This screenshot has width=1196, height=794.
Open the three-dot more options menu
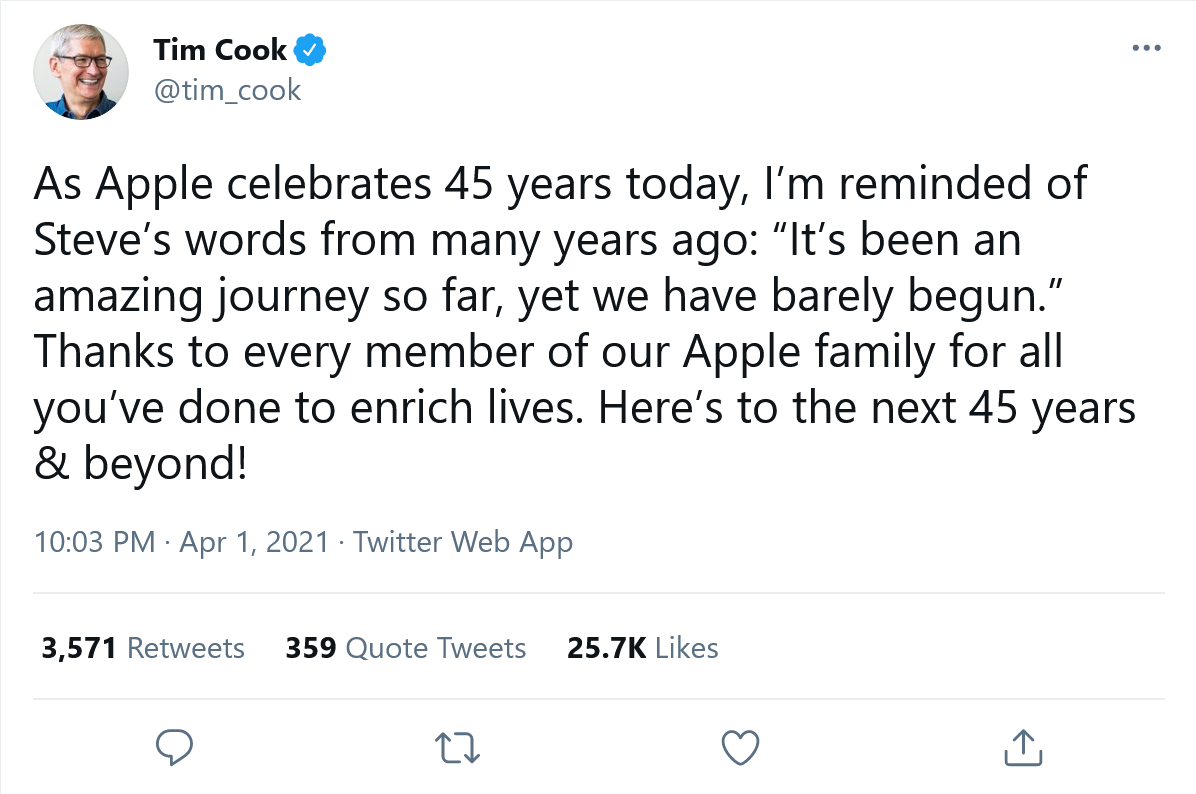[1144, 48]
